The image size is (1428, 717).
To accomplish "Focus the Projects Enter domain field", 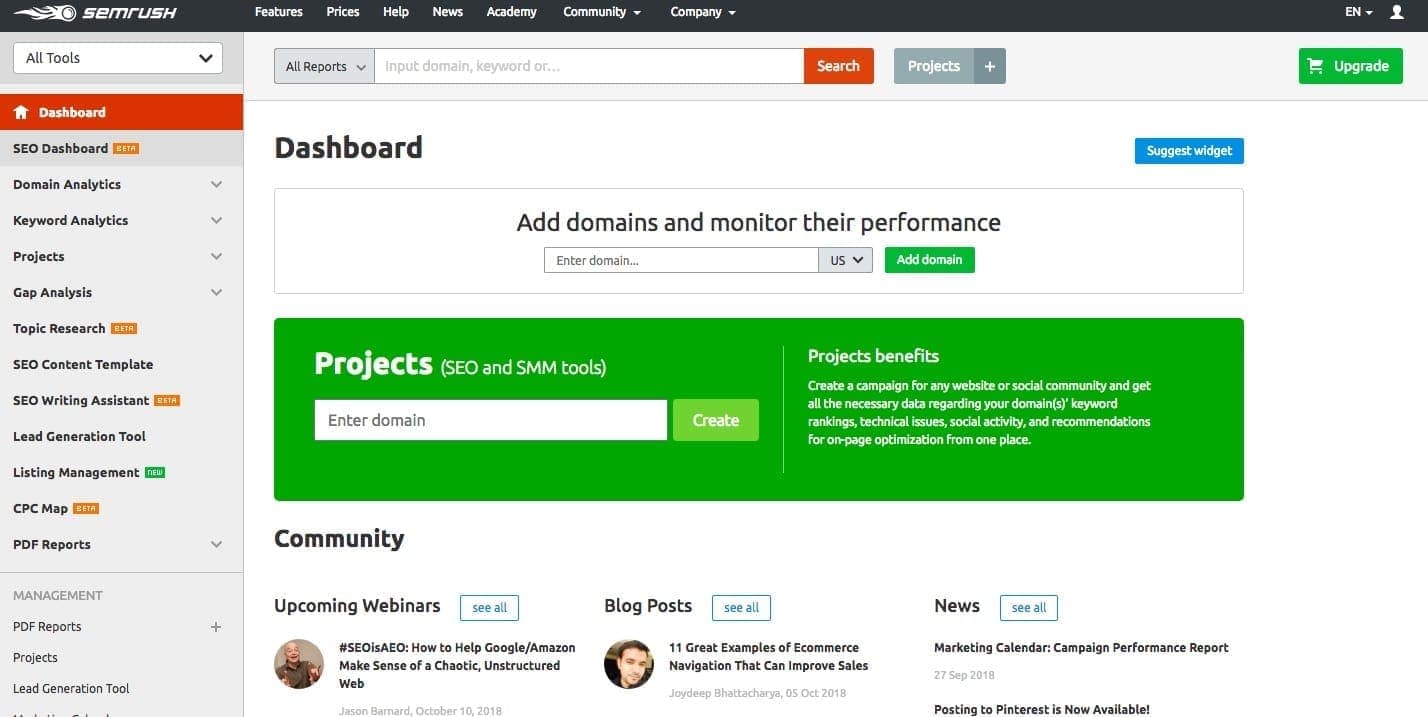I will coord(490,420).
